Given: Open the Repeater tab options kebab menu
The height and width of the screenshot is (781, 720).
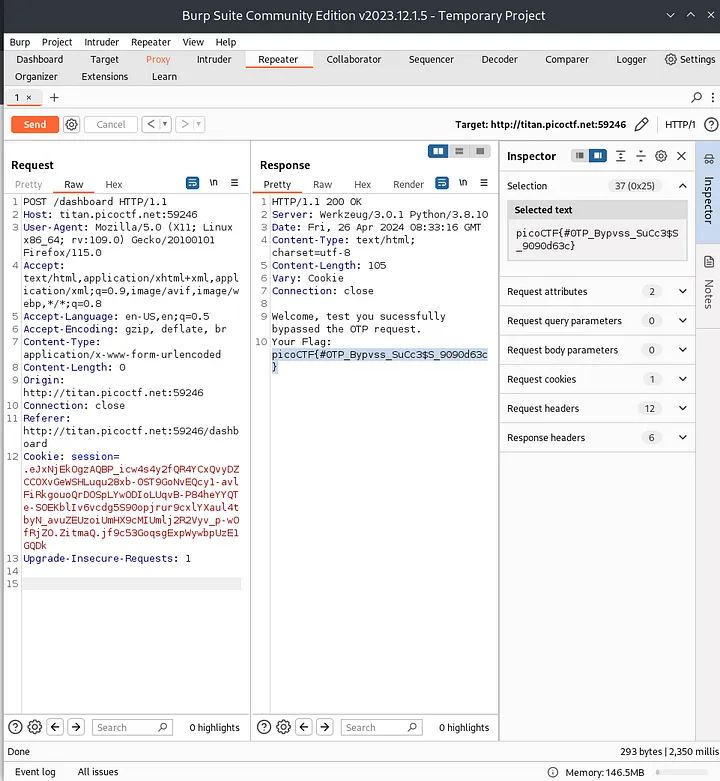Looking at the screenshot, I should pyautogui.click(x=713, y=98).
